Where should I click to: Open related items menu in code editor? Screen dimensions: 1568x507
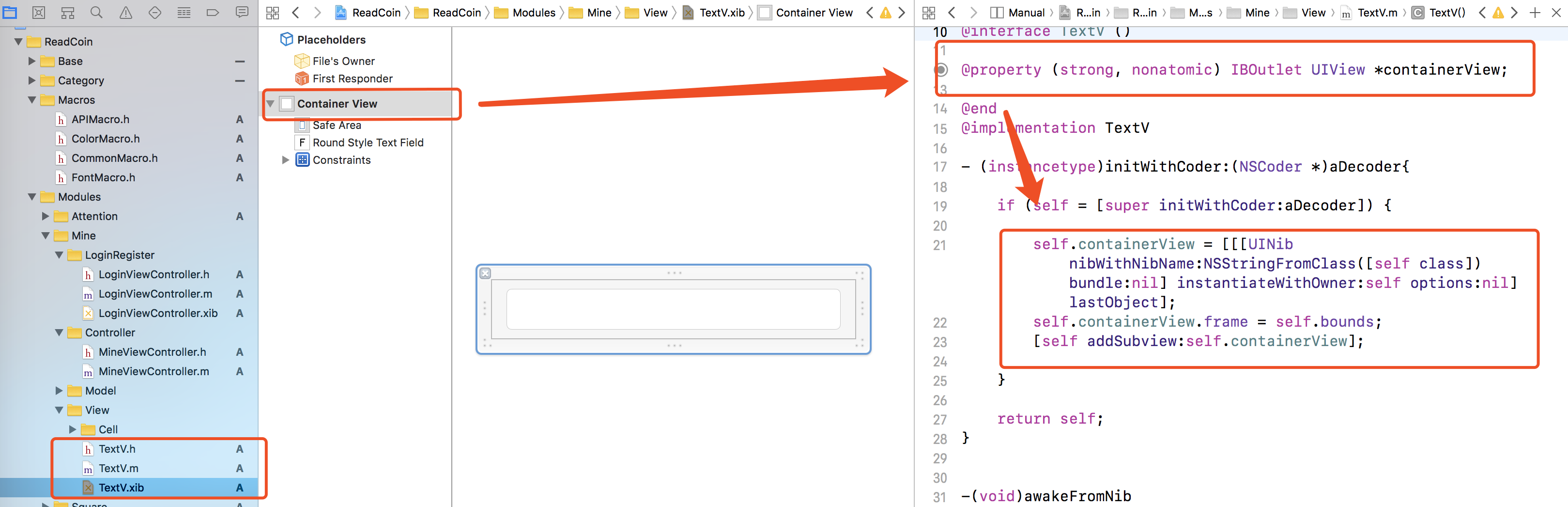pos(929,12)
